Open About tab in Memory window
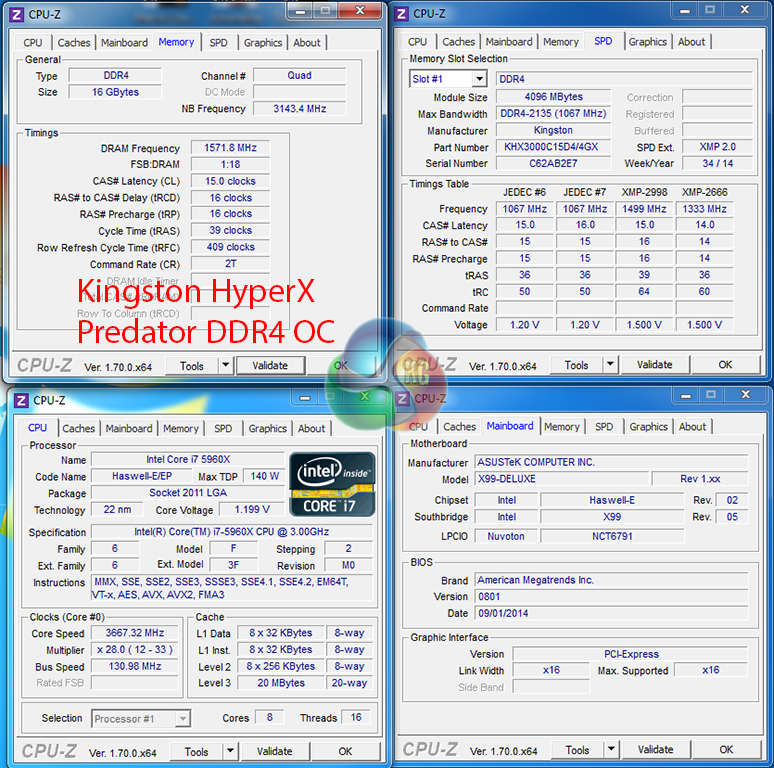 pyautogui.click(x=307, y=43)
